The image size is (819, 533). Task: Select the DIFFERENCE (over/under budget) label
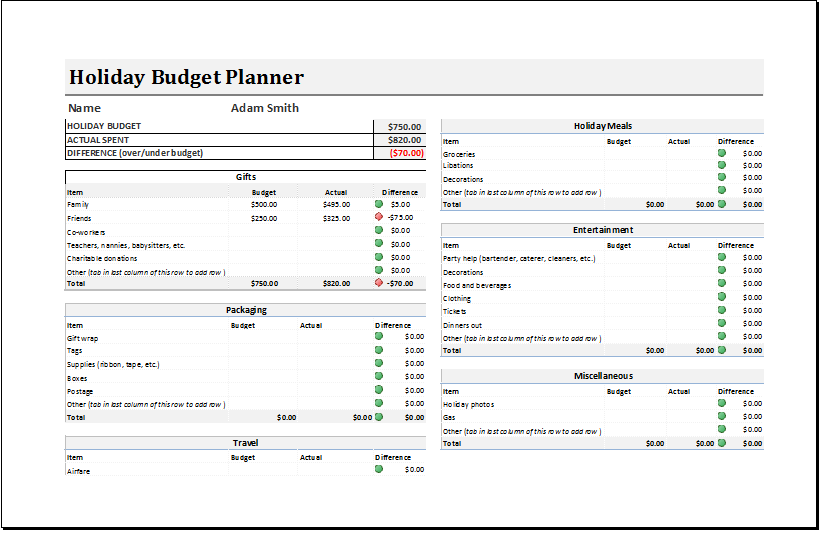tap(135, 153)
